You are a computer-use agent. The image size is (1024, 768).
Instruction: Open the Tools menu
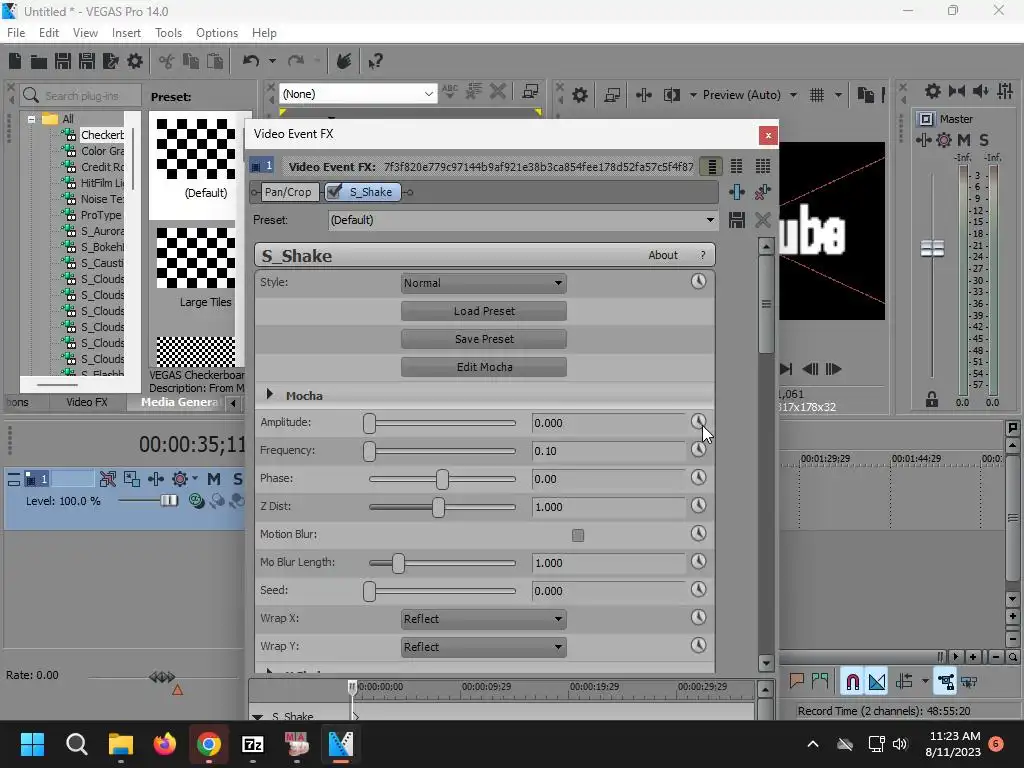point(168,33)
